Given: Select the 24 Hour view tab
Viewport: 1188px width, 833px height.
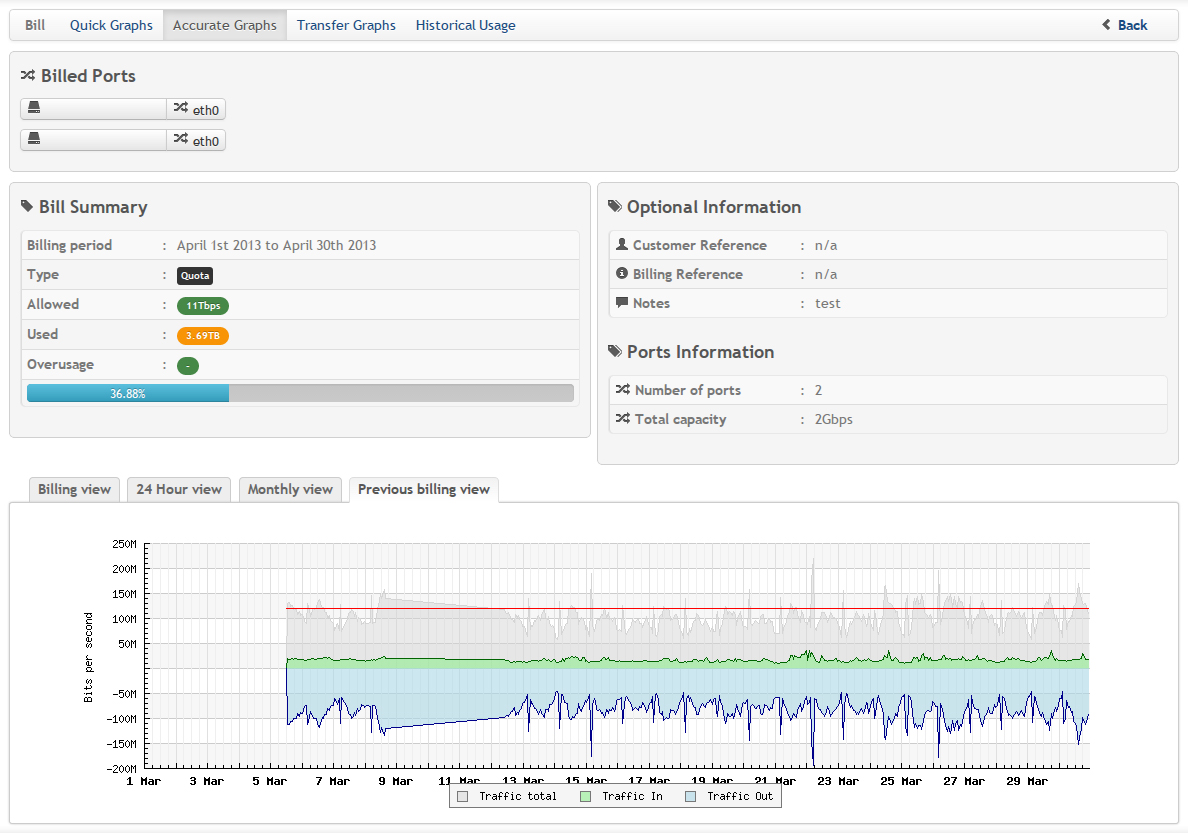Looking at the screenshot, I should [179, 489].
